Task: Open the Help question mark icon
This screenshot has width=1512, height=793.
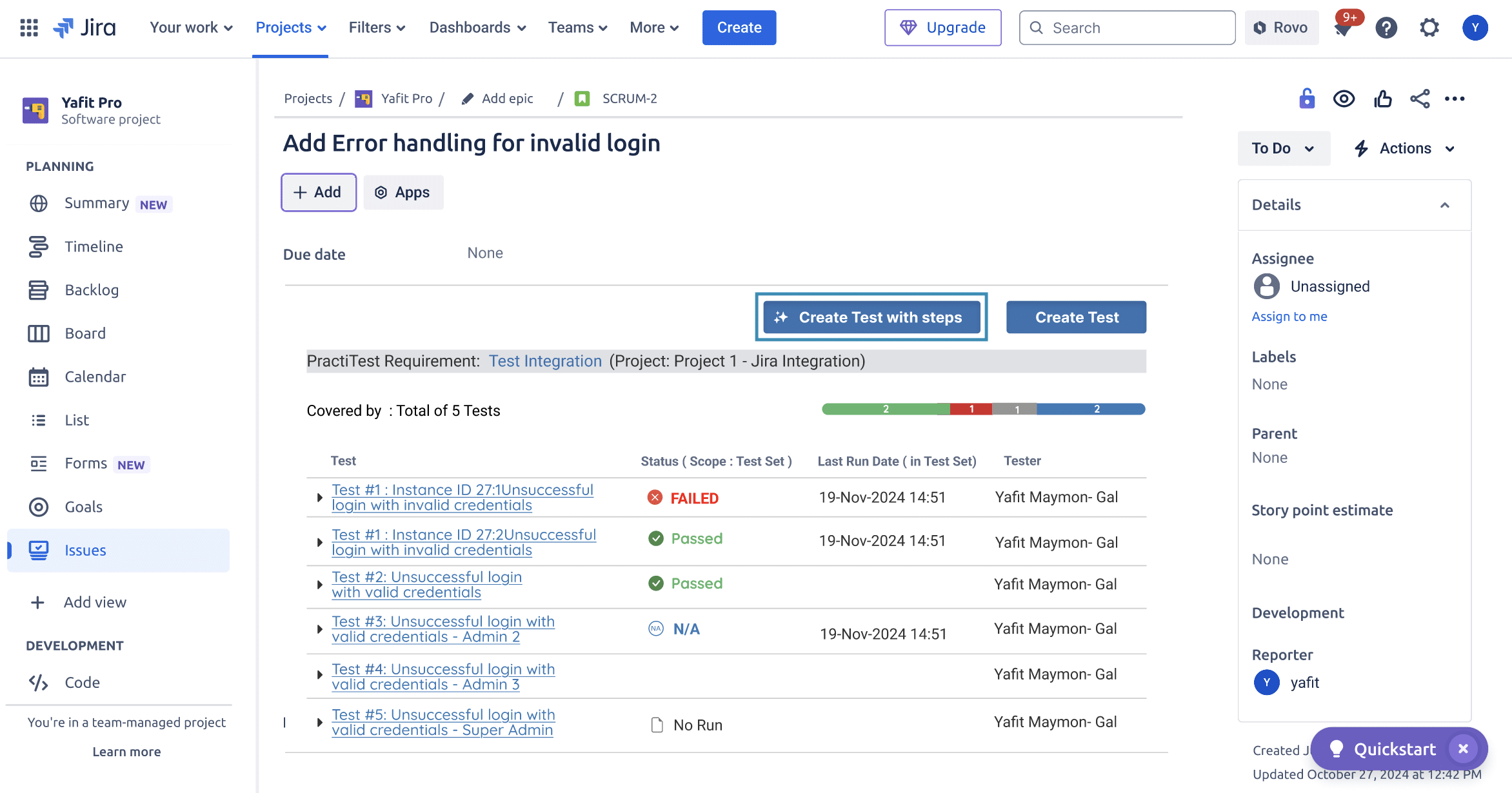Action: [1386, 27]
